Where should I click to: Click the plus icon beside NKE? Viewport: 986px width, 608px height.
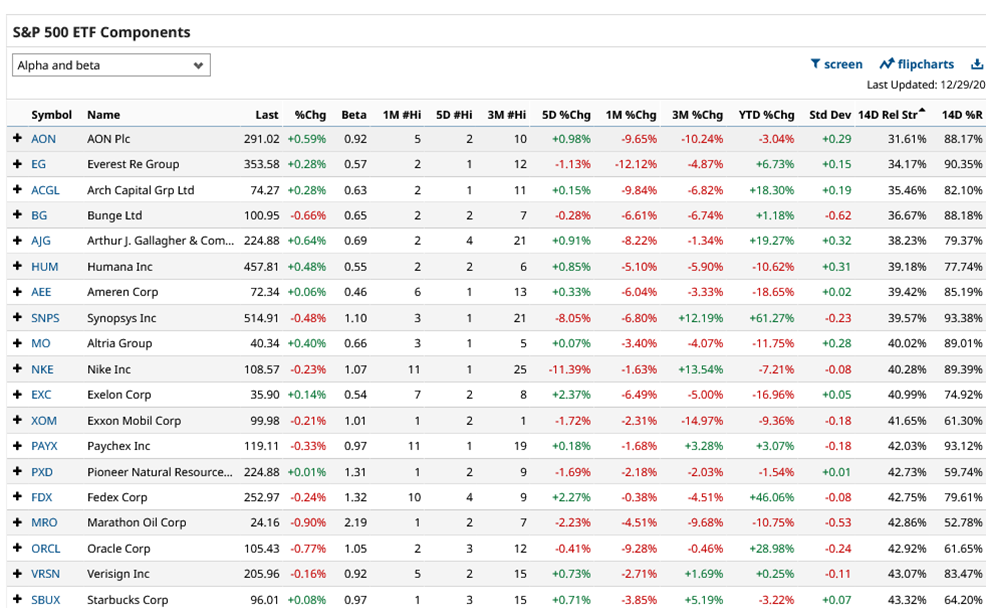pyautogui.click(x=19, y=368)
